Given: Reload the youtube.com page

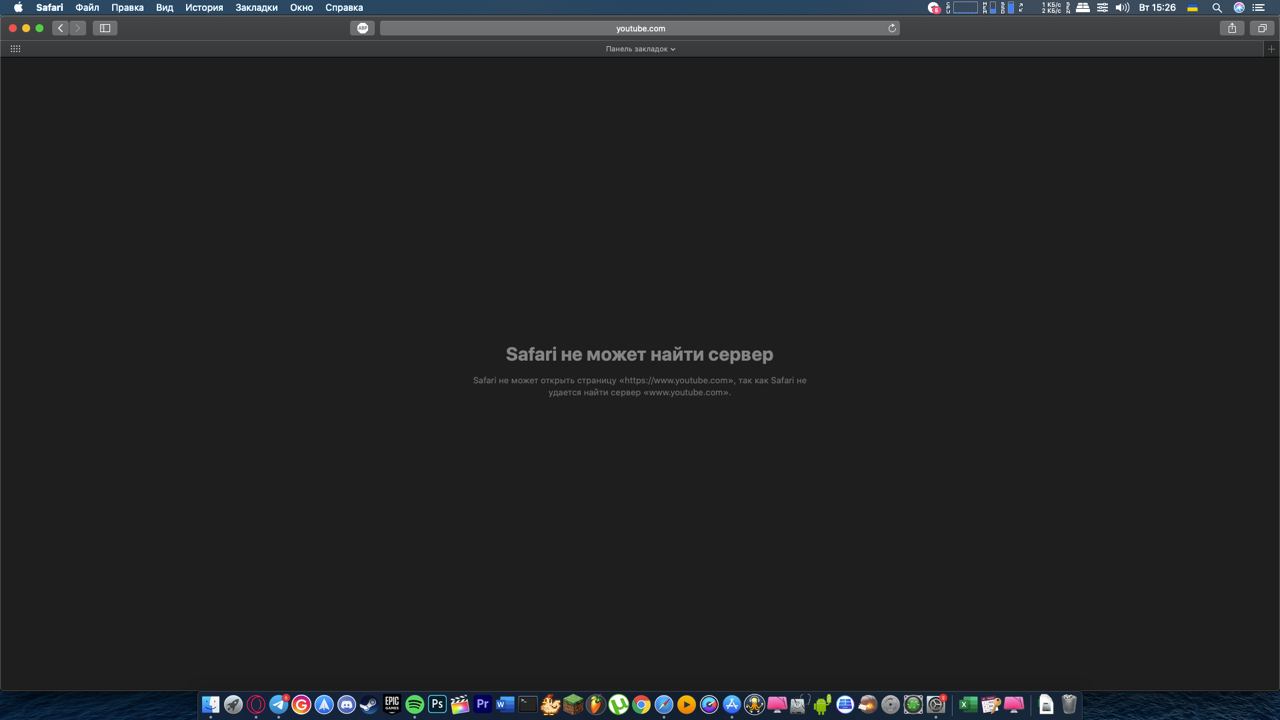Looking at the screenshot, I should click(892, 28).
